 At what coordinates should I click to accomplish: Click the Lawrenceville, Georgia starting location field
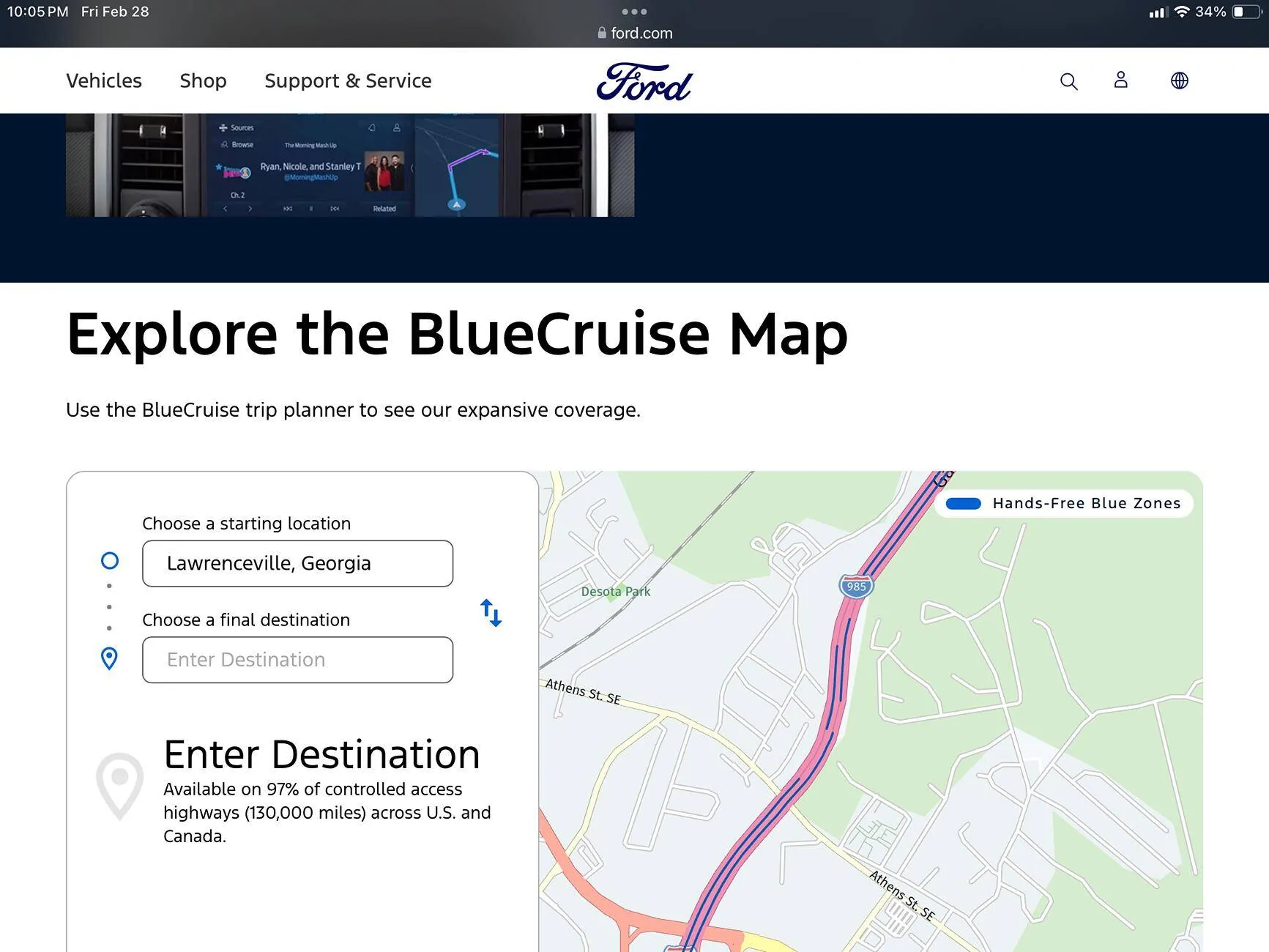[297, 563]
